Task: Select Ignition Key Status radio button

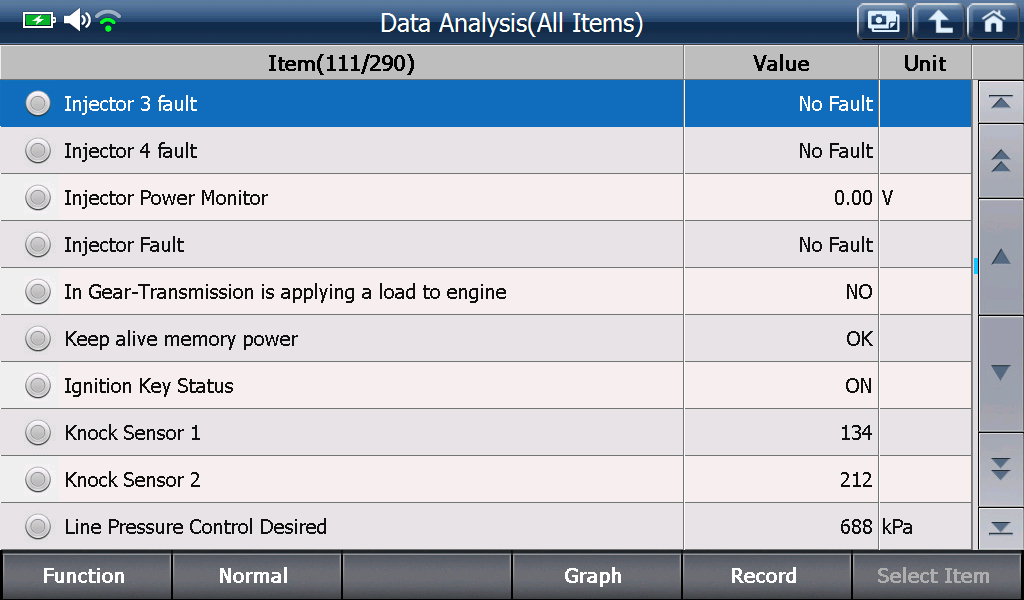Action: point(38,386)
